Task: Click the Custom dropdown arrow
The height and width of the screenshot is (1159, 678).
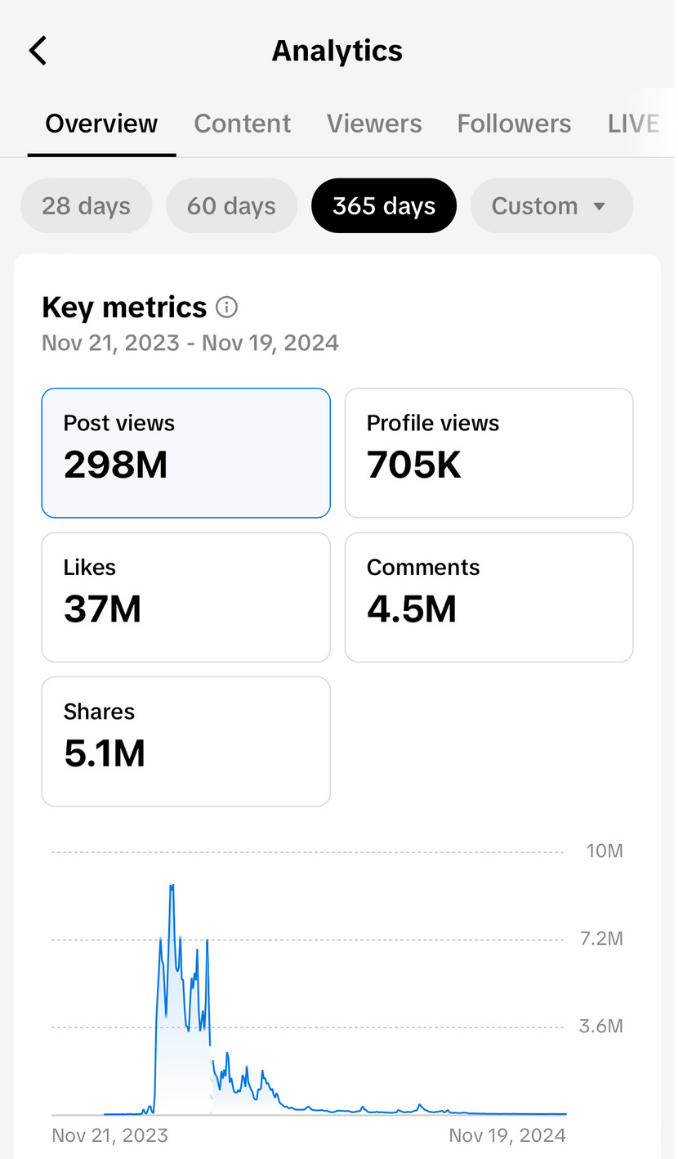Action: click(x=600, y=207)
